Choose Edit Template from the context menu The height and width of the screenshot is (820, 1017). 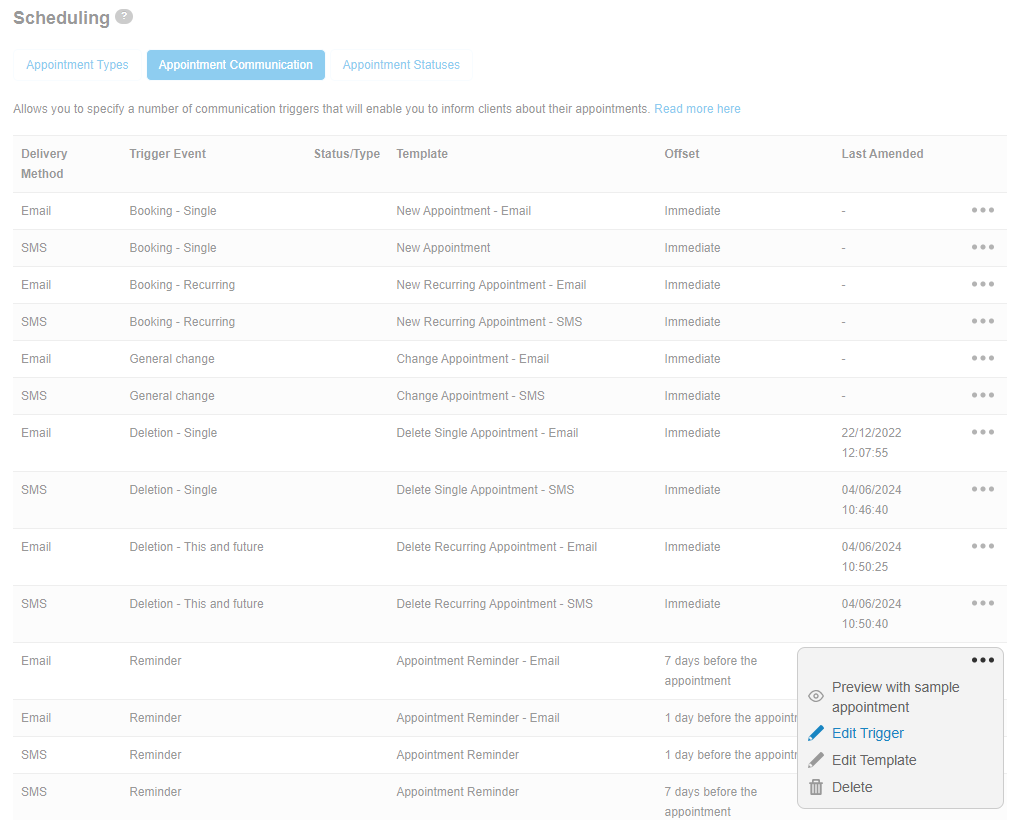(874, 760)
